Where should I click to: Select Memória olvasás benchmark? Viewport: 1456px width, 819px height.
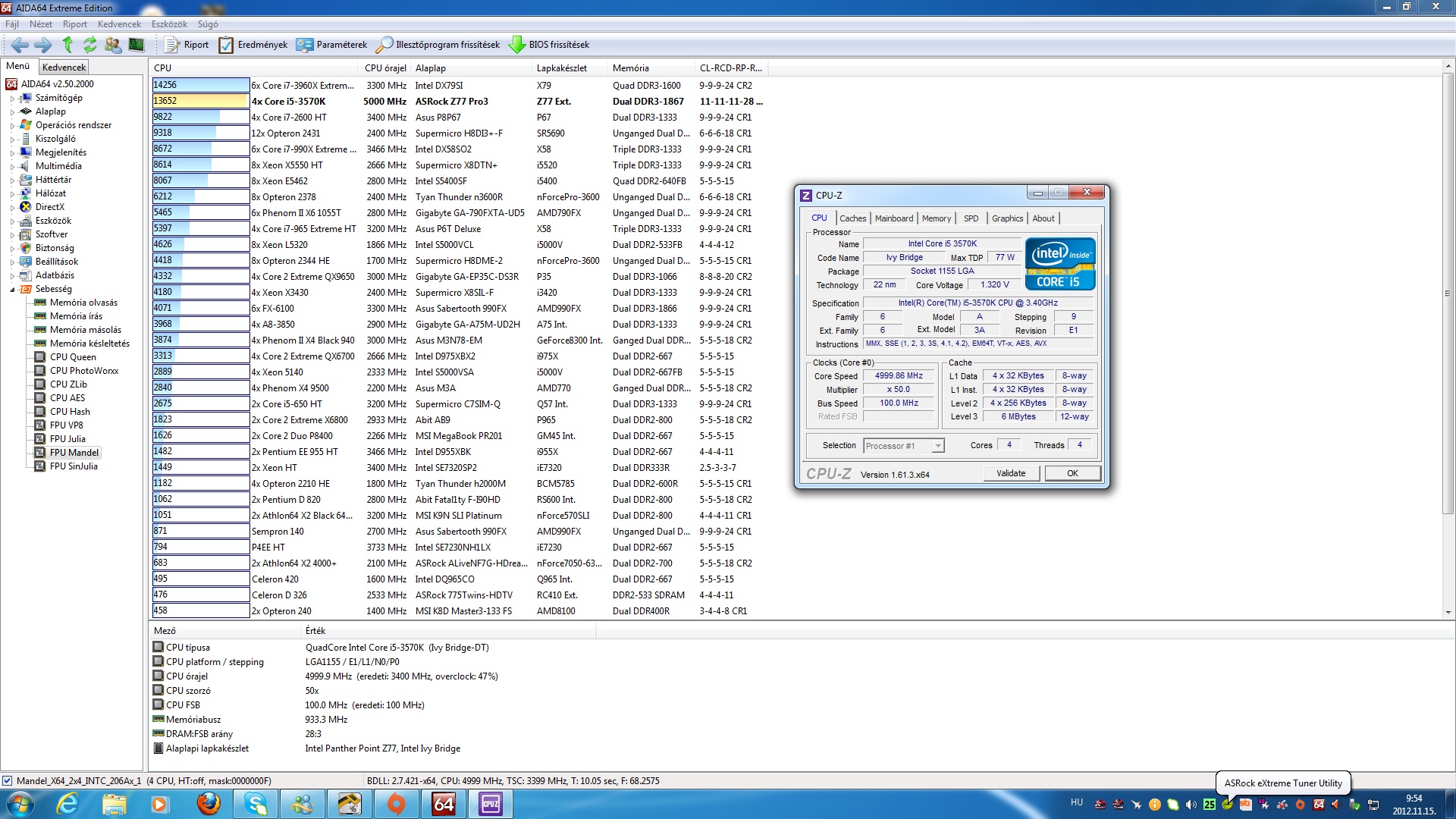(83, 303)
